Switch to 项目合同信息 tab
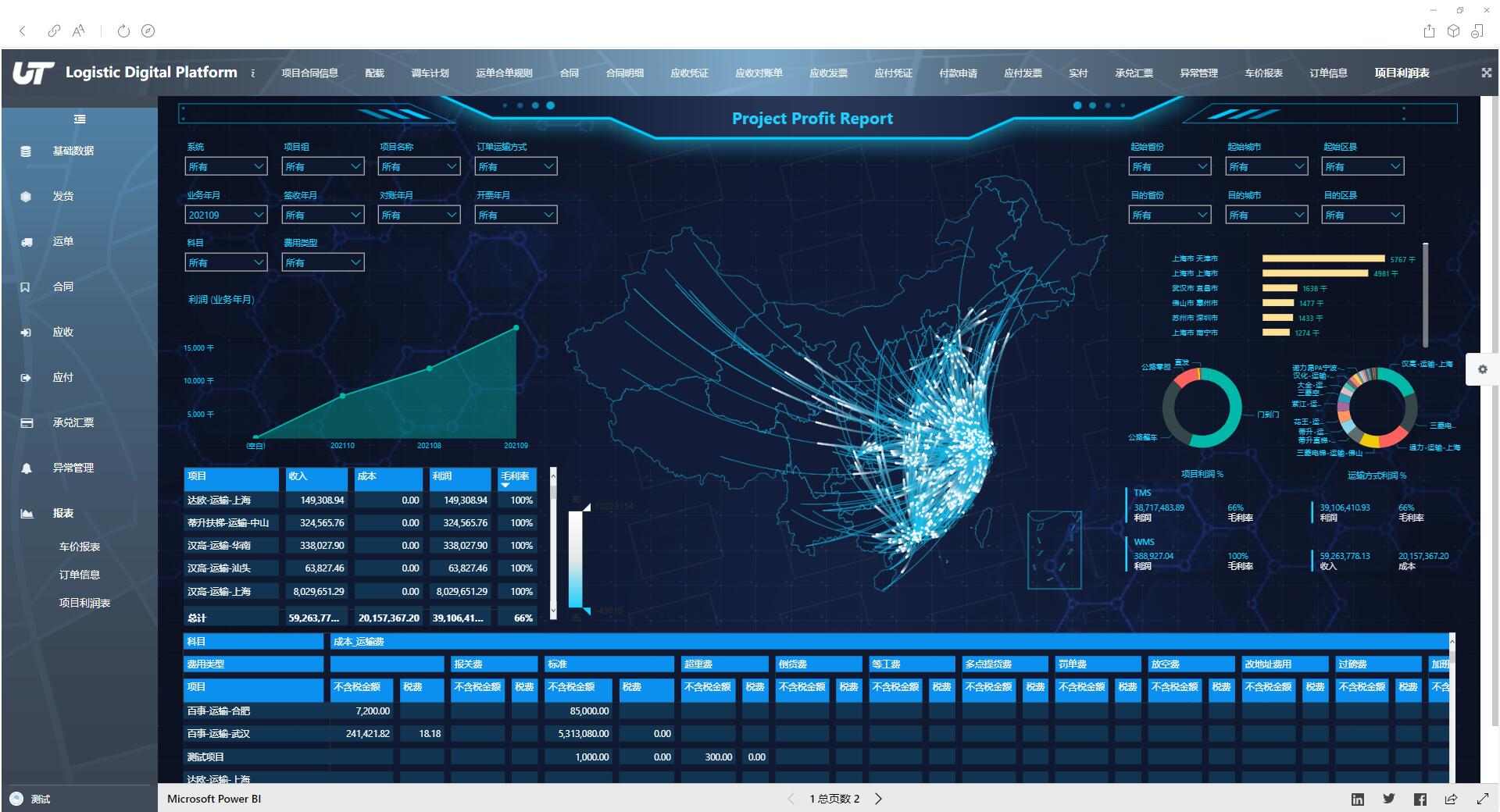The height and width of the screenshot is (812, 1500). 309,73
